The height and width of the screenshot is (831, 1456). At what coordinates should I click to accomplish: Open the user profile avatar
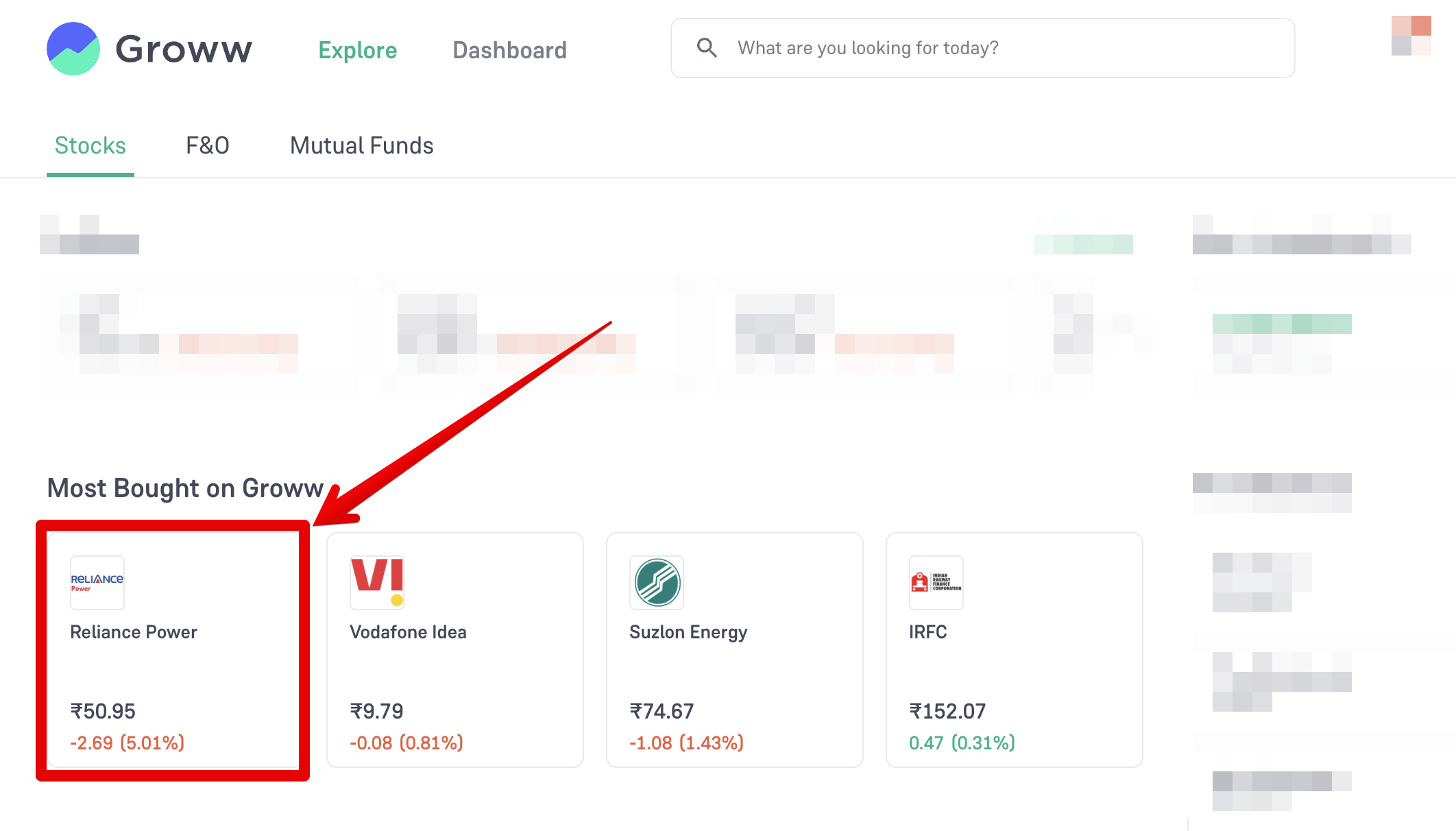pos(1411,36)
